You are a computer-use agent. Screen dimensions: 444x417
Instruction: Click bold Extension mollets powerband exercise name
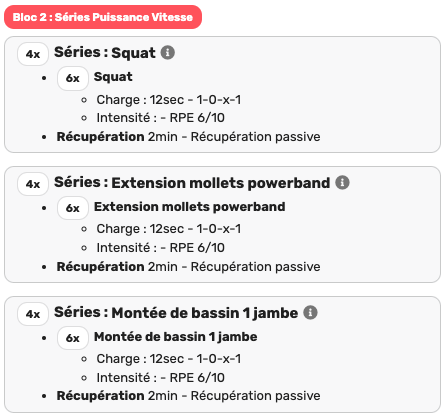click(189, 207)
